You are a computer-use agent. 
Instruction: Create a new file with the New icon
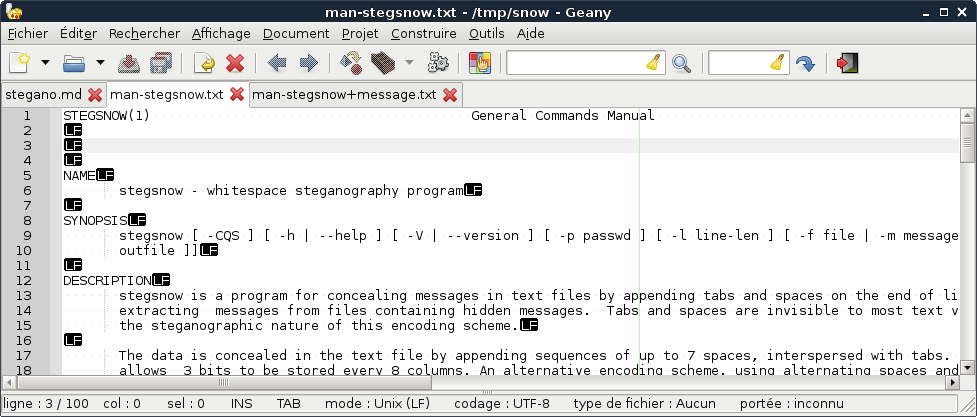(x=19, y=63)
